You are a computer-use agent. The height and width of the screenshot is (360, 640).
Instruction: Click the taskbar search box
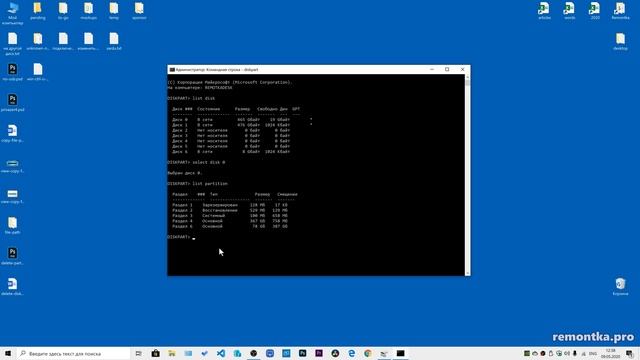point(73,353)
